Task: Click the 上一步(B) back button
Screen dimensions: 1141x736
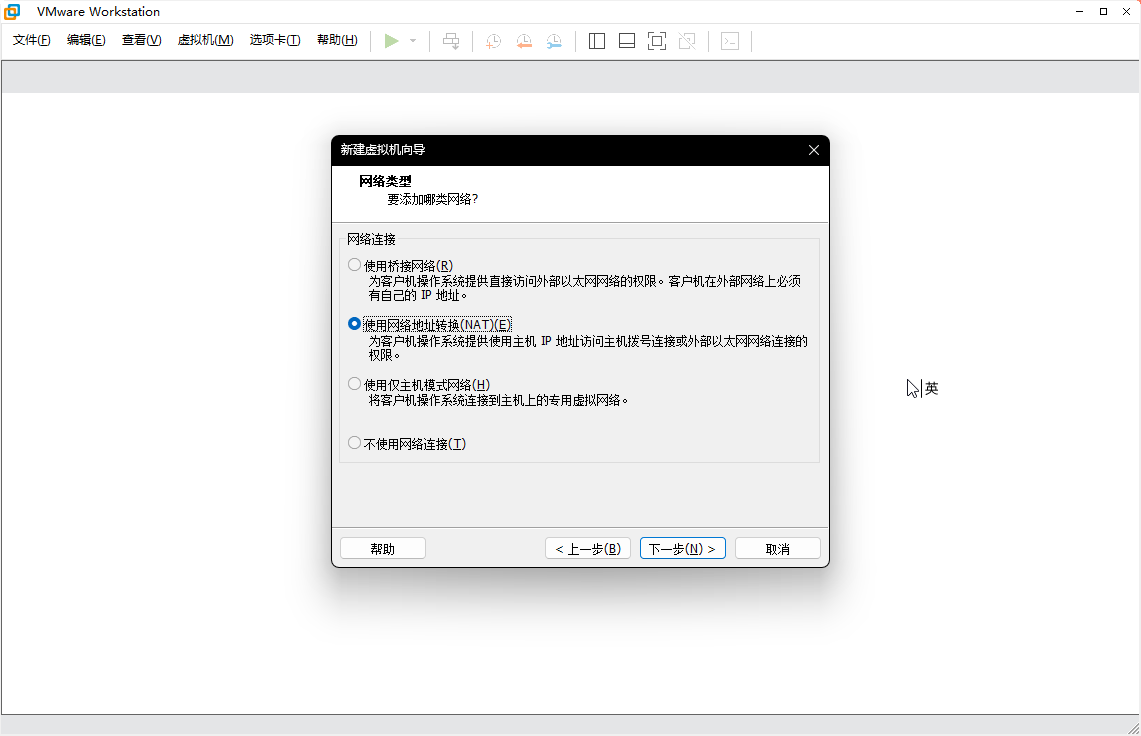Action: pyautogui.click(x=588, y=549)
